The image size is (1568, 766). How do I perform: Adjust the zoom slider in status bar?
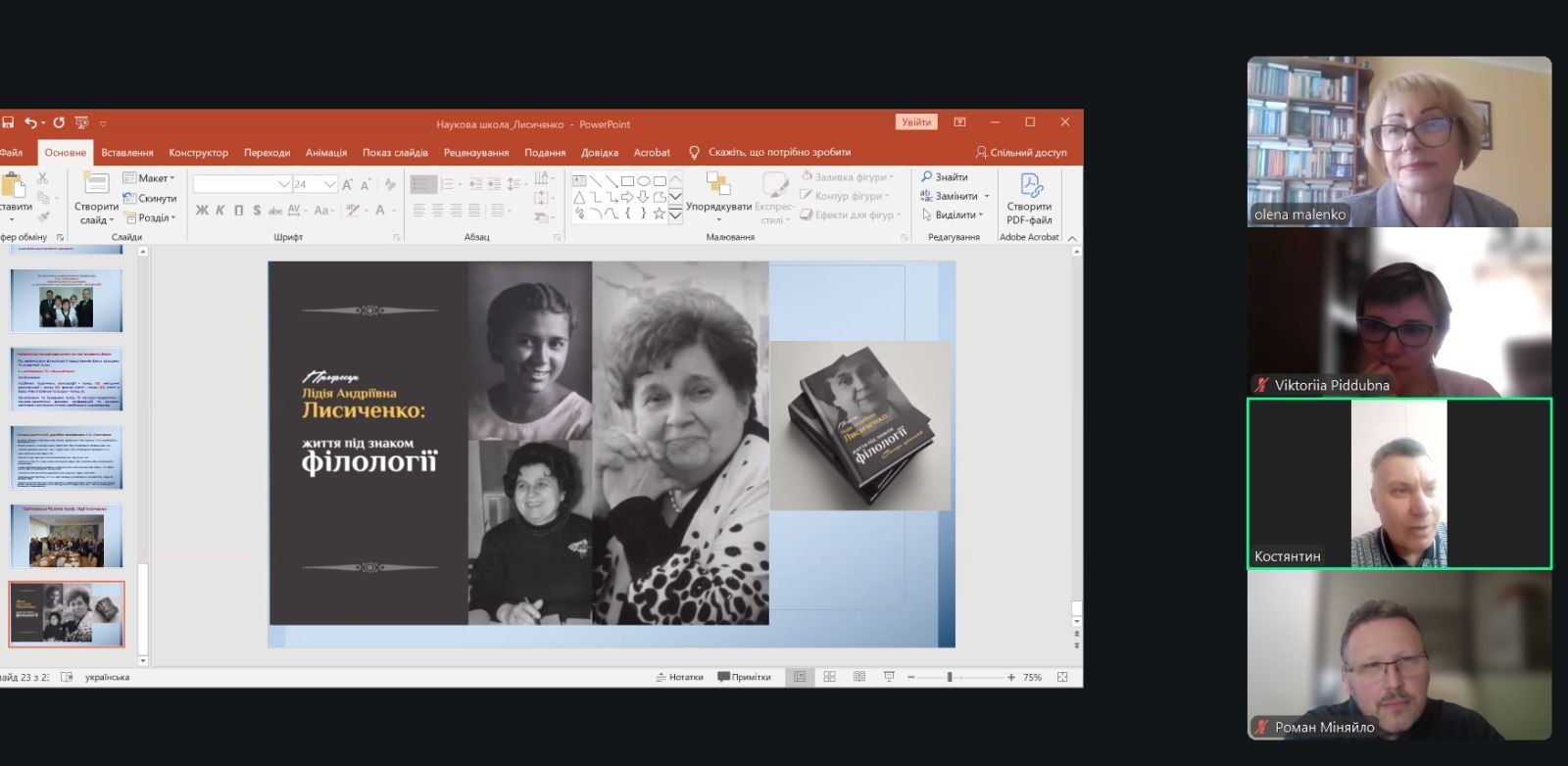(950, 677)
